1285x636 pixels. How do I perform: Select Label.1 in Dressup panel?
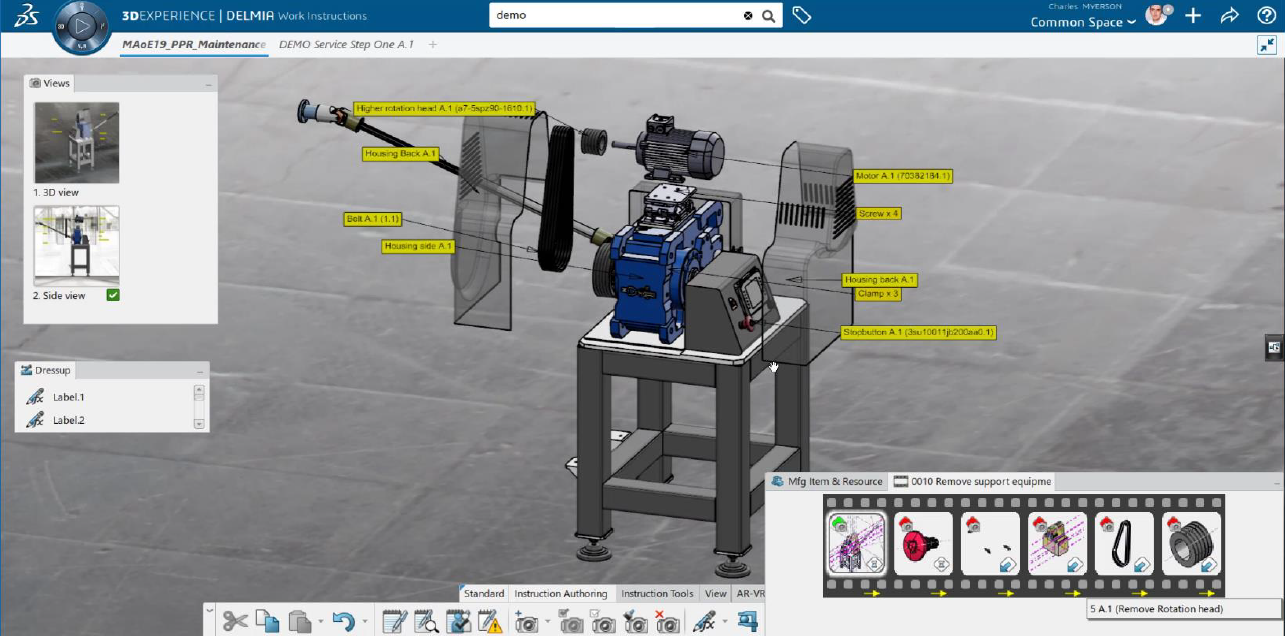[x=69, y=397]
